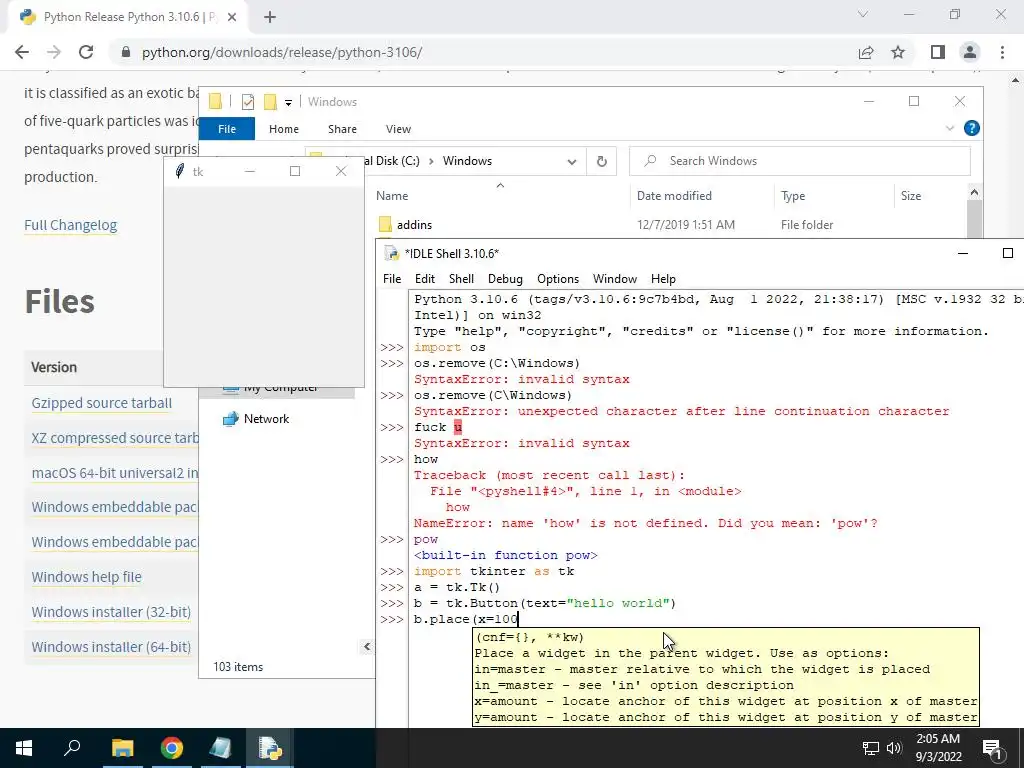
Task: Sort by the Size column header
Action: pyautogui.click(x=911, y=196)
